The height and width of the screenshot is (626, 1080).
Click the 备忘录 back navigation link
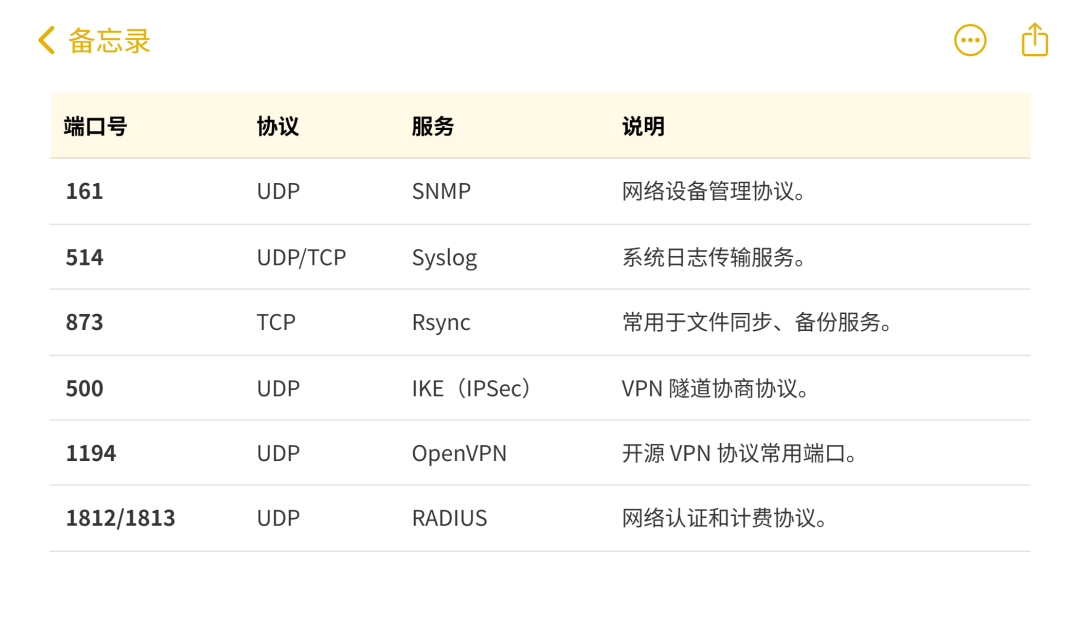[x=107, y=41]
